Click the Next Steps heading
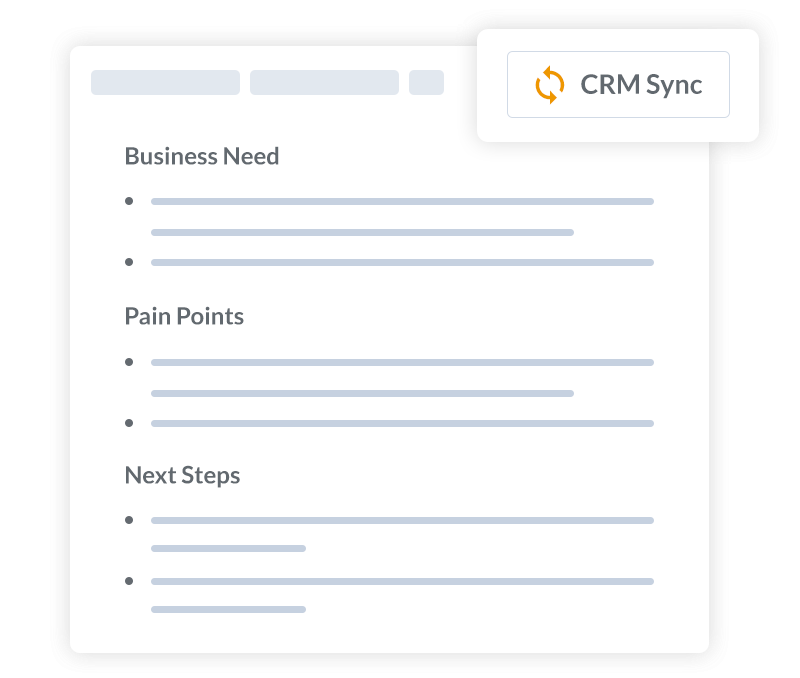 point(182,476)
